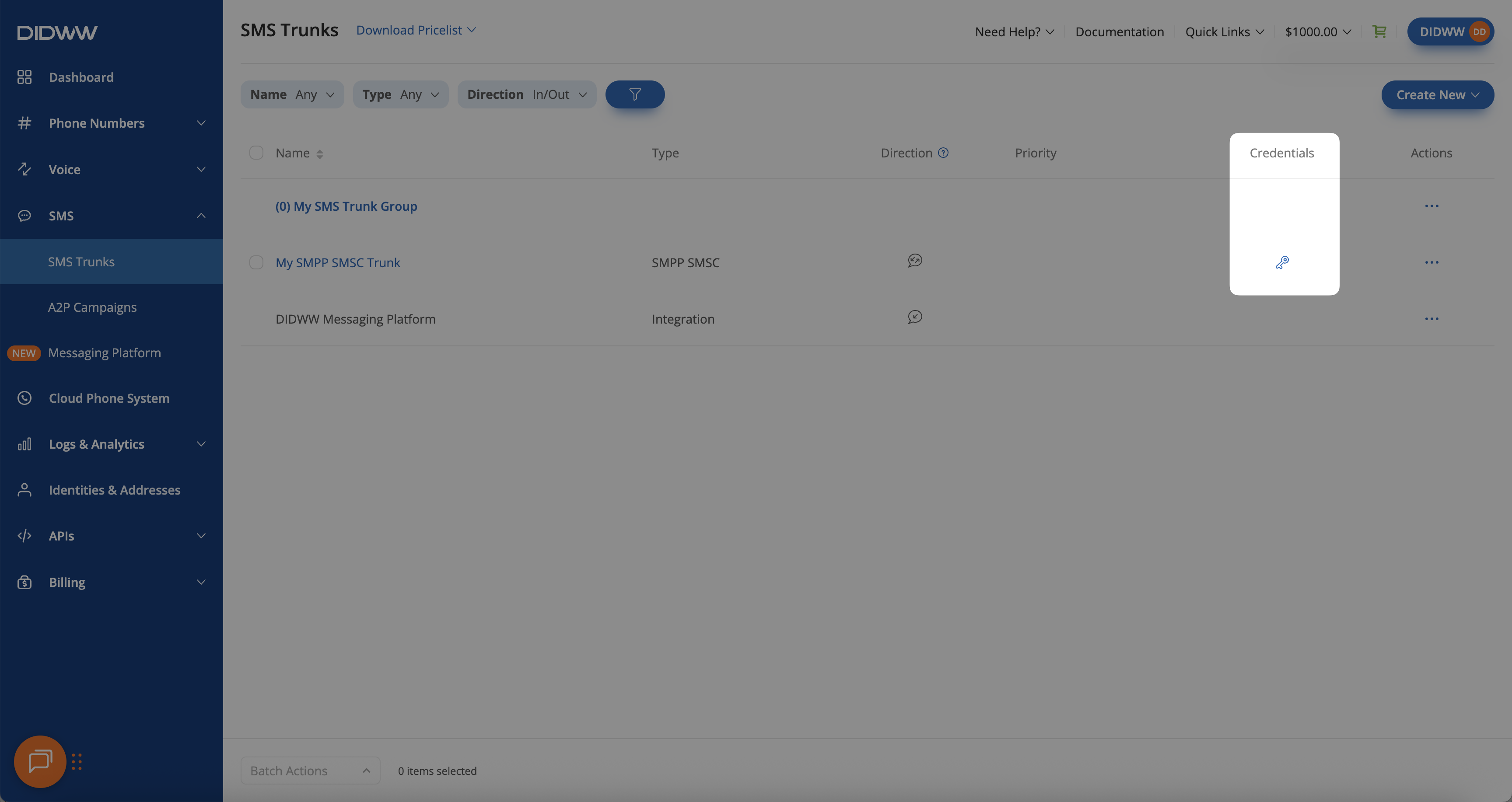Open the (0) My SMS Trunk Group link
The height and width of the screenshot is (802, 1512).
click(x=346, y=206)
